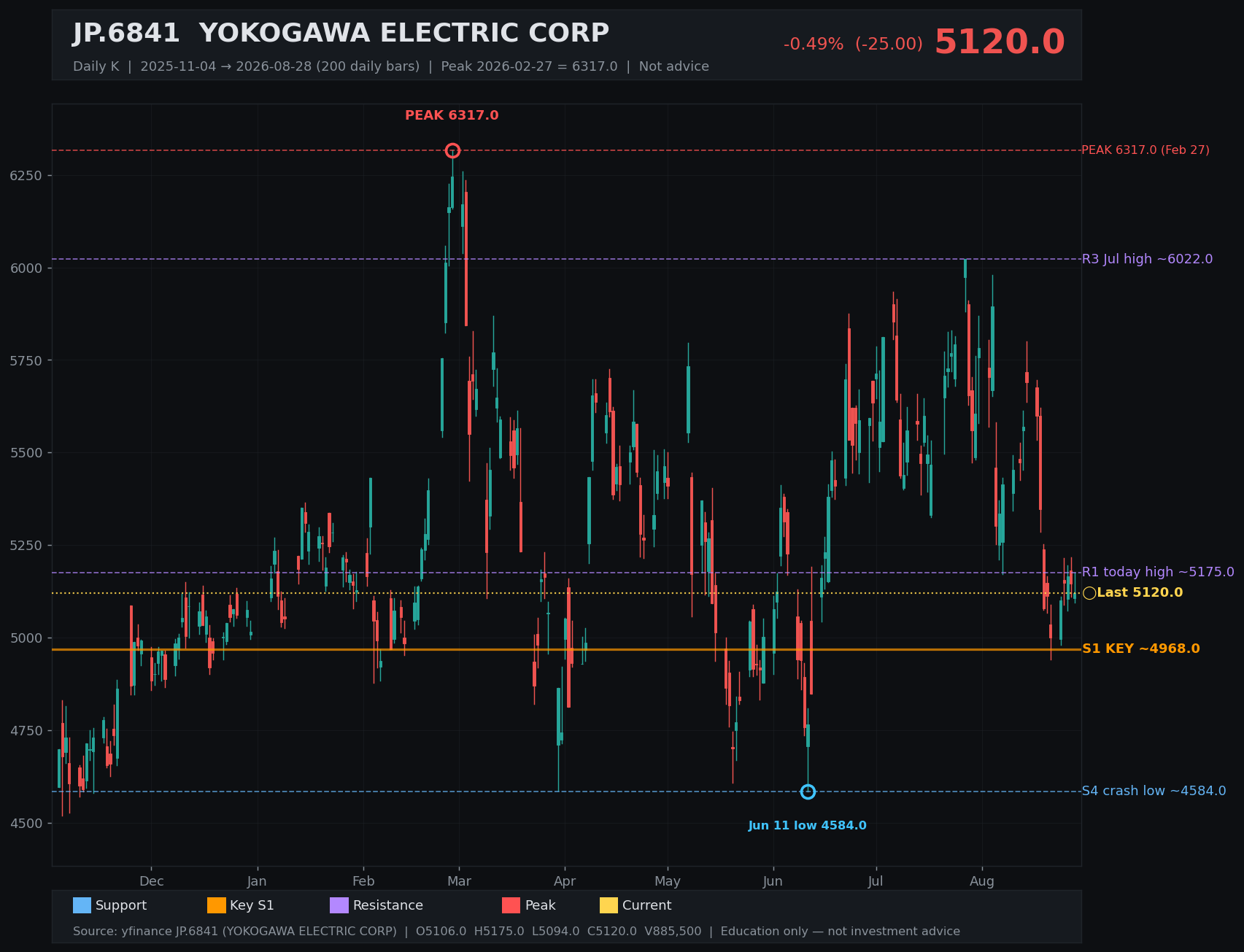Select the orange Key S1 legend swatch
This screenshot has width=1244, height=952.
click(x=217, y=905)
